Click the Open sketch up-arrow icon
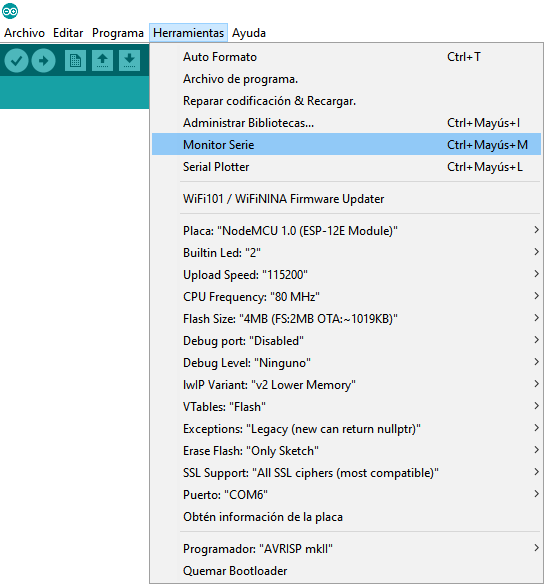Screen dimensions: 544x584 click(102, 60)
